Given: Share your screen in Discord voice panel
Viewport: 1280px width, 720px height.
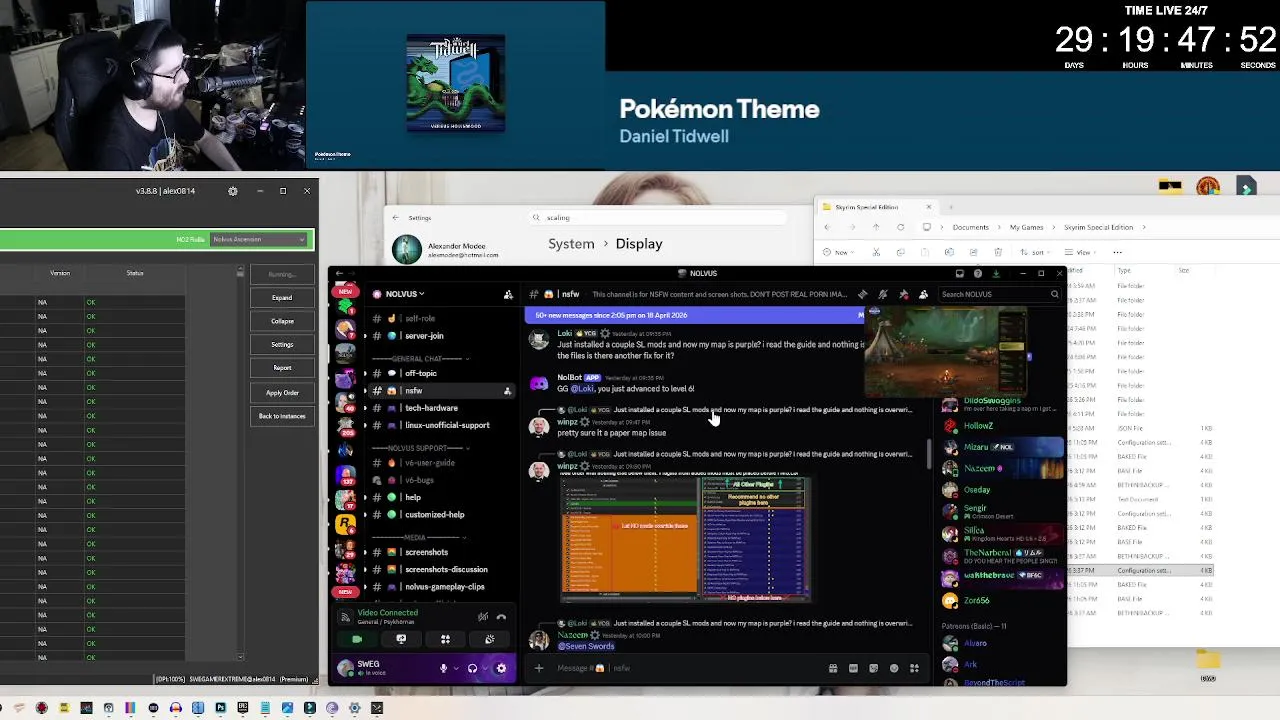Looking at the screenshot, I should tap(401, 639).
